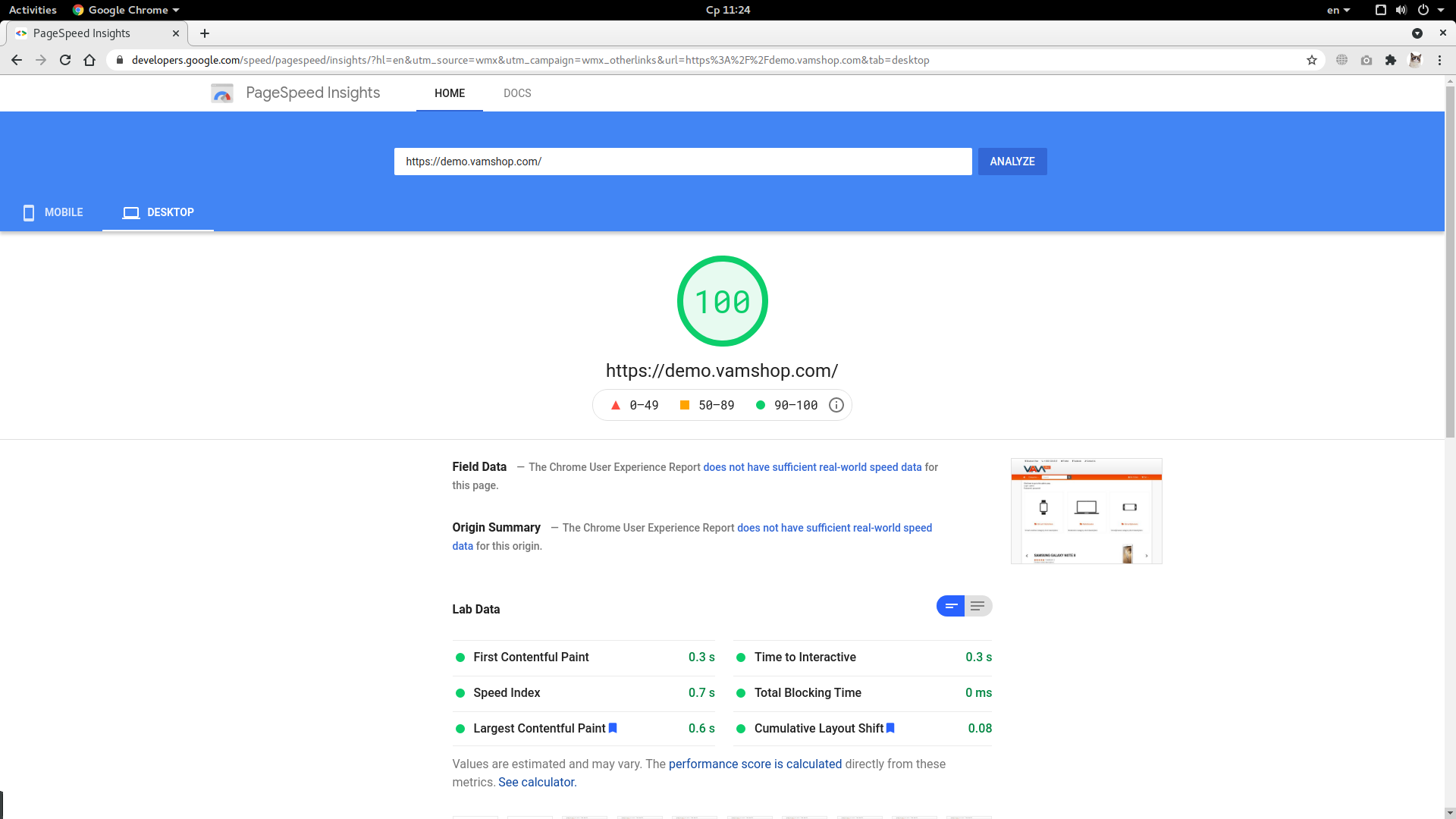Open the Origin Summary 'does not have sufficient real-world speed' link
1456x819 pixels.
coord(834,528)
